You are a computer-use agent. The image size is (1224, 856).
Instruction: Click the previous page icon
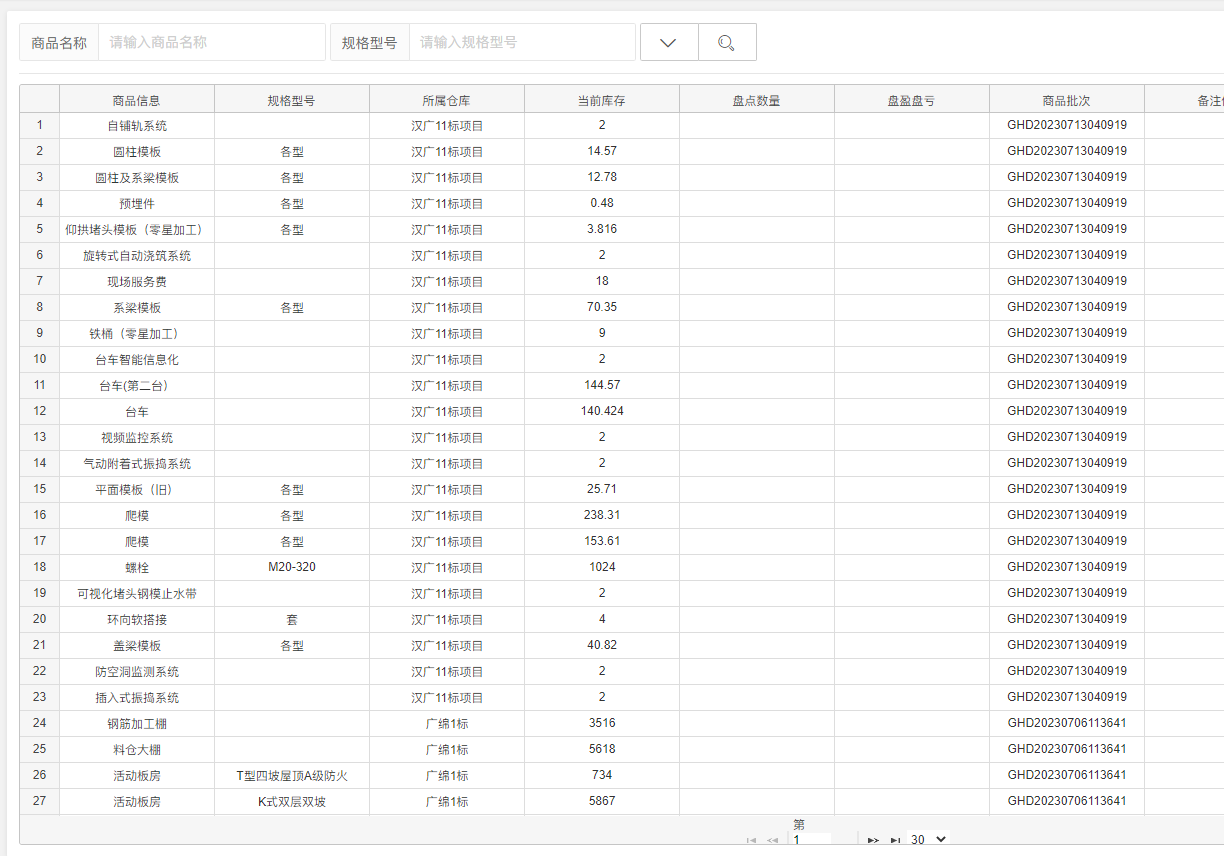point(771,840)
